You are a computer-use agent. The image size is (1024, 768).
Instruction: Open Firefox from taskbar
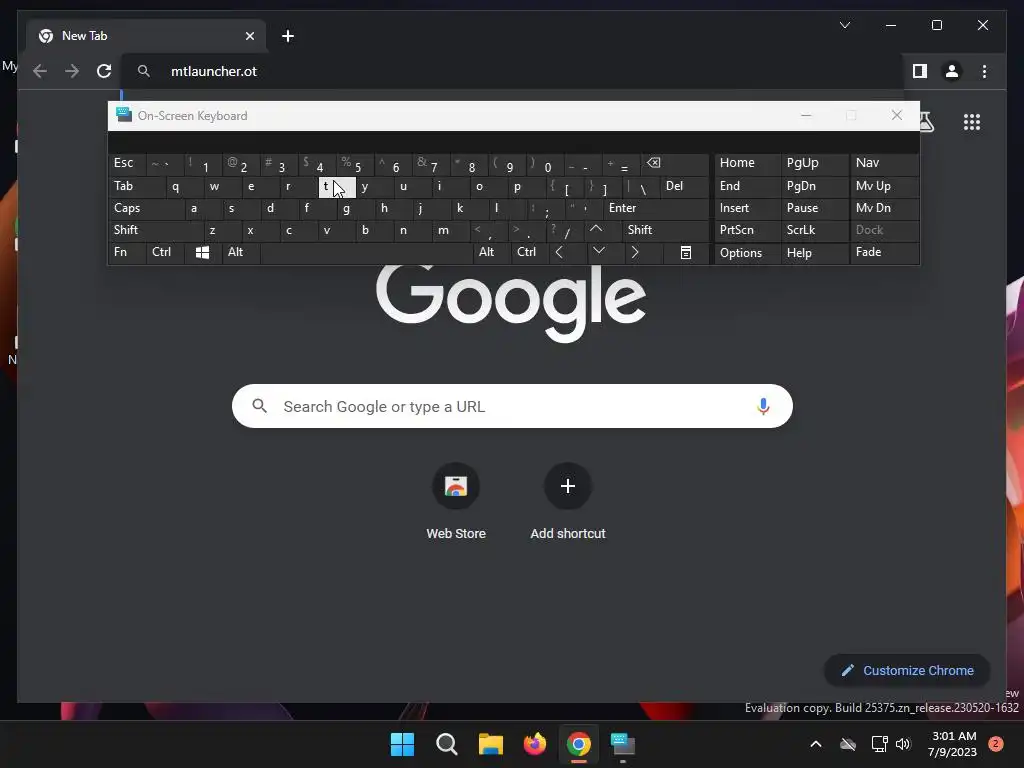pyautogui.click(x=535, y=744)
